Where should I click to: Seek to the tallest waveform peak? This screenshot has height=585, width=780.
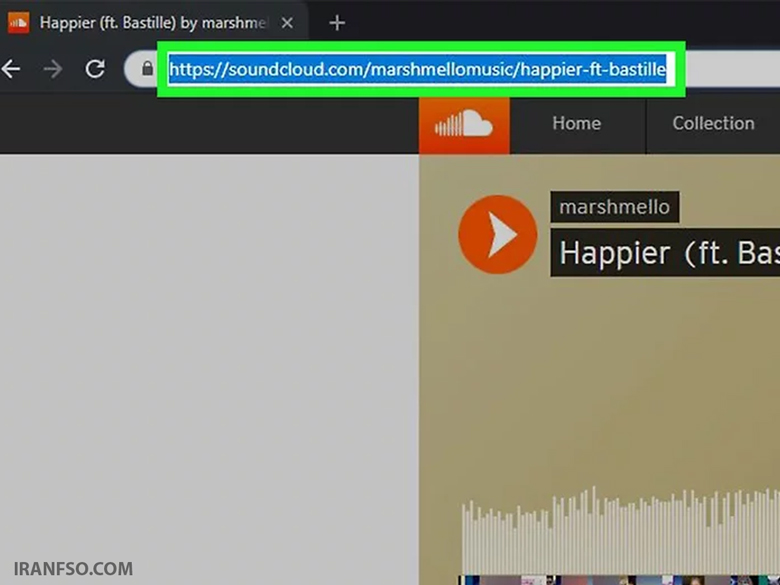593,531
